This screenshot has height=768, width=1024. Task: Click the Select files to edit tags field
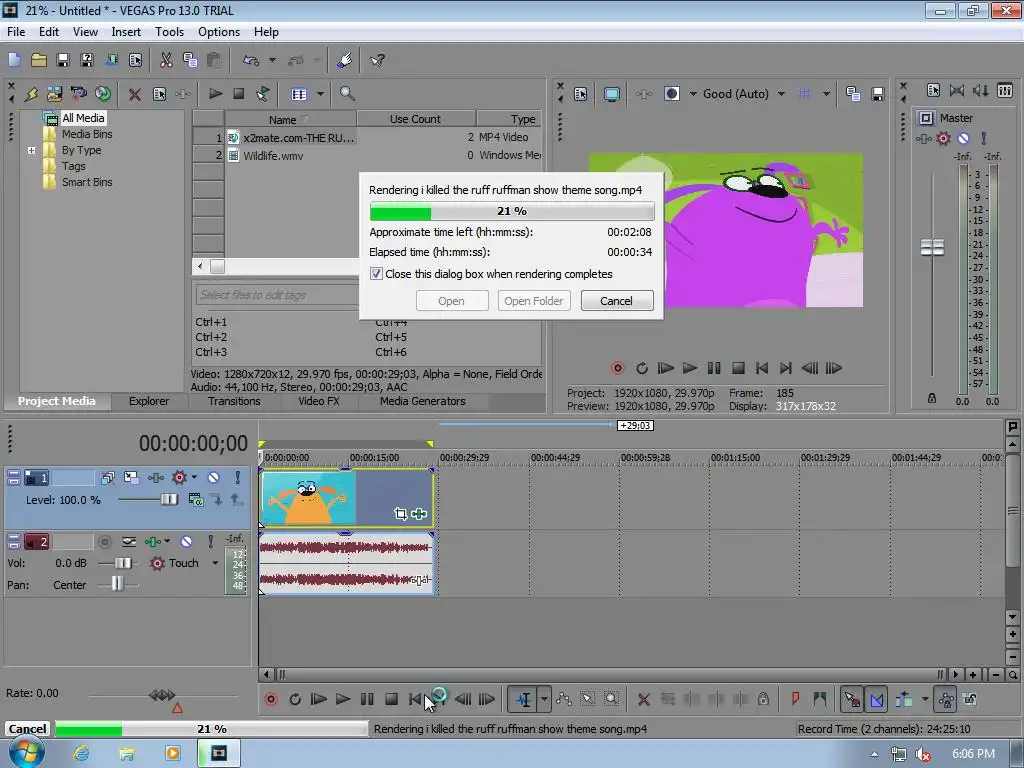pyautogui.click(x=278, y=295)
